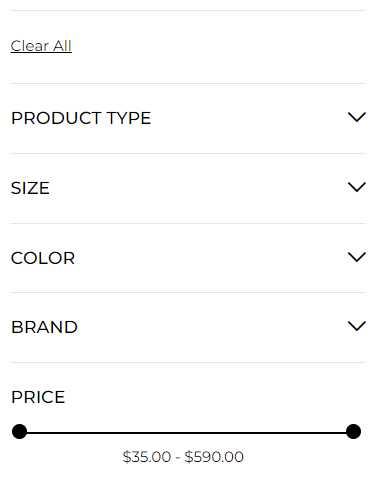Click the $590.00 maximum price value
377x490 pixels.
tap(214, 457)
